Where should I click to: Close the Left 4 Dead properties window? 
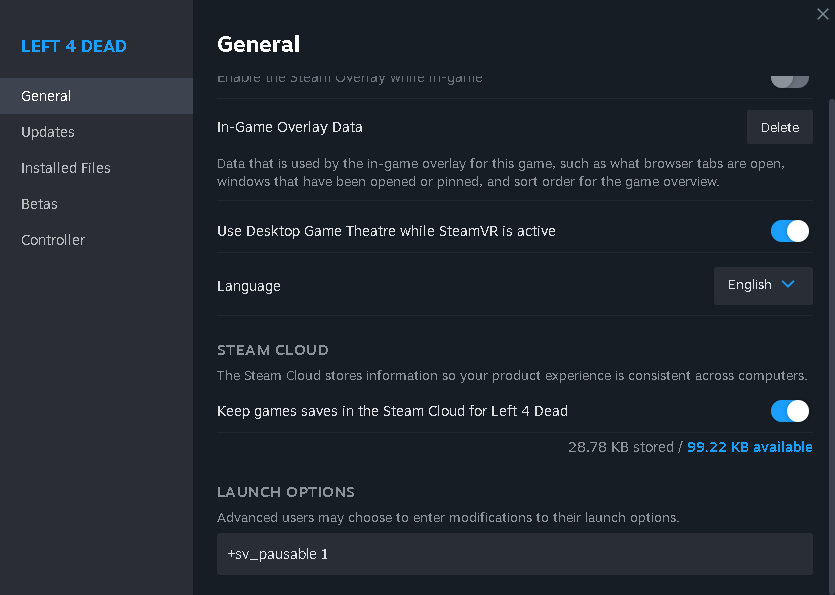[x=822, y=13]
